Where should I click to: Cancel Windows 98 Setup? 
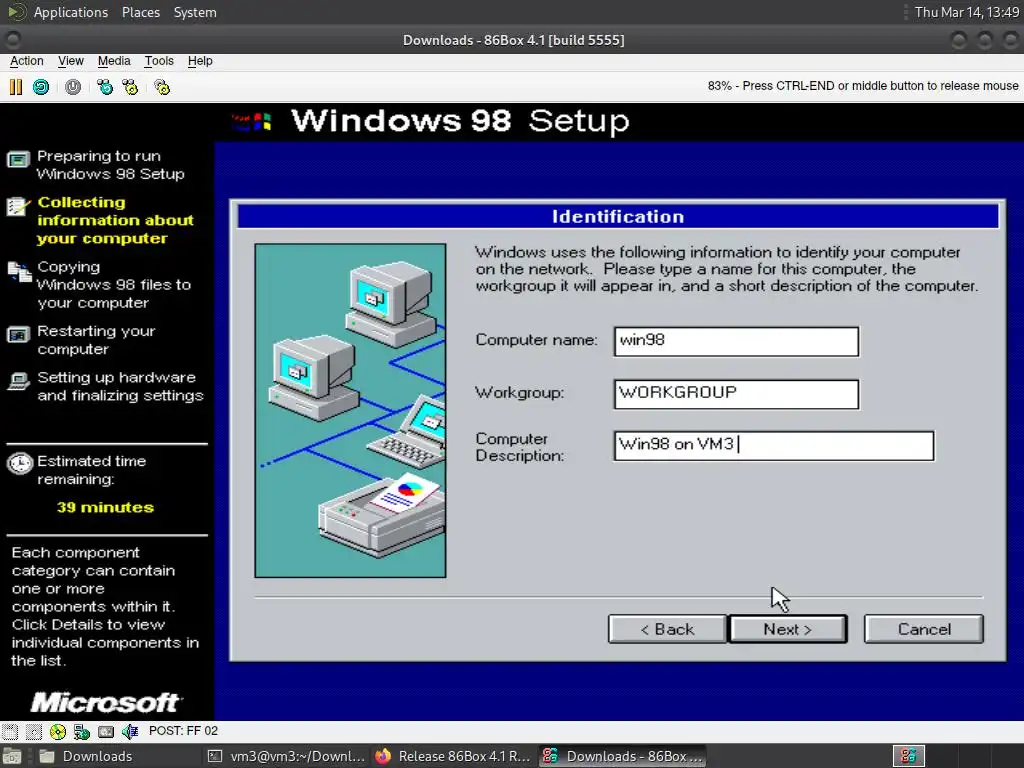coord(923,629)
